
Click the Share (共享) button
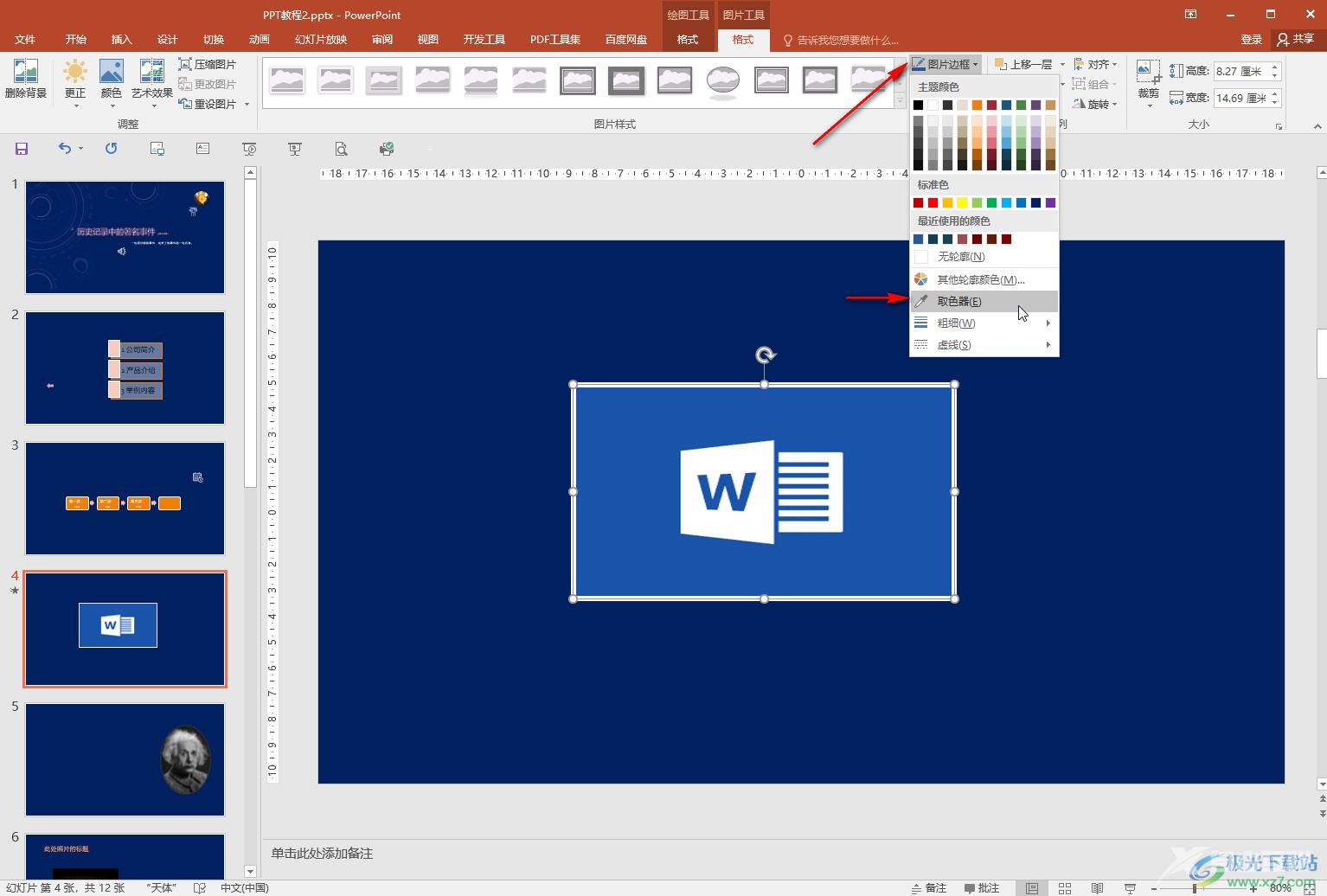1296,39
